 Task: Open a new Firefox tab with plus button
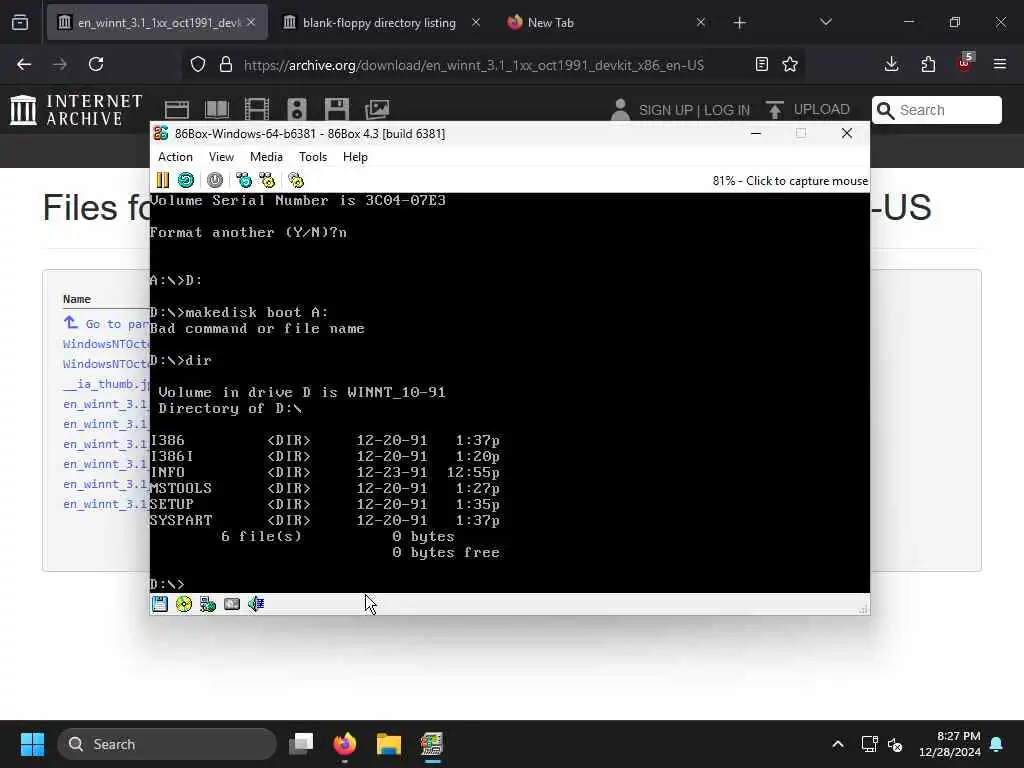tap(739, 23)
